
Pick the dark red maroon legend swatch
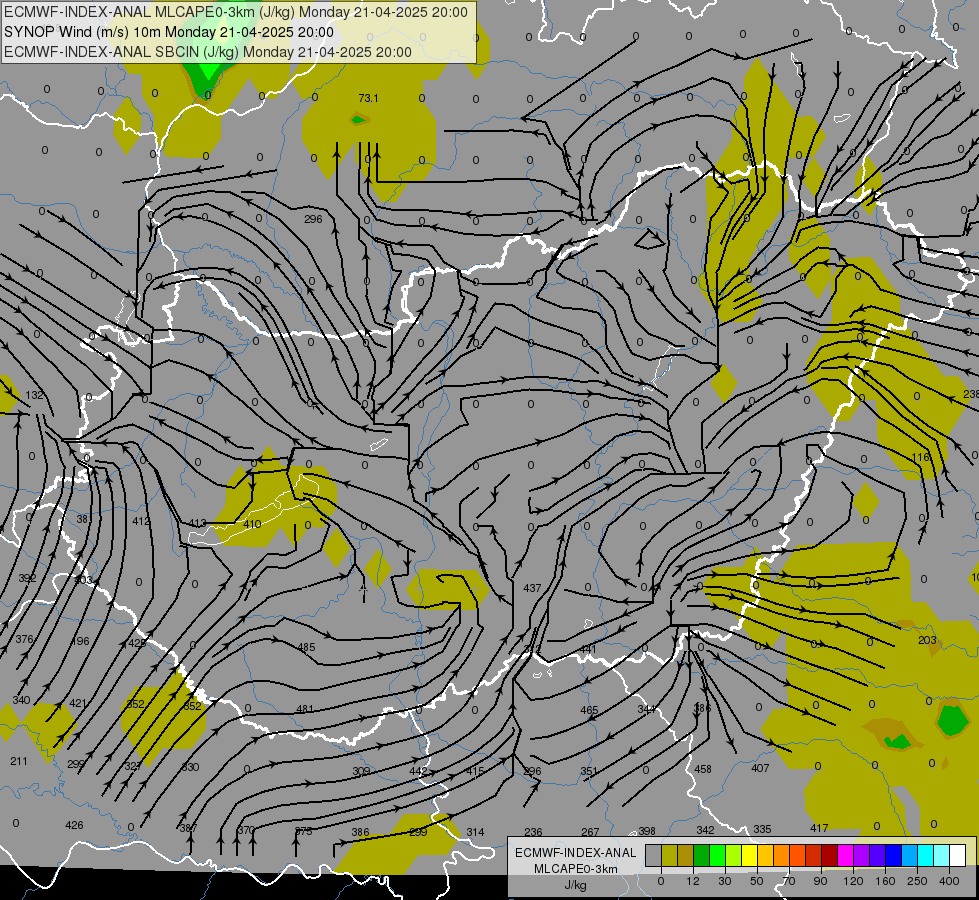coord(830,855)
